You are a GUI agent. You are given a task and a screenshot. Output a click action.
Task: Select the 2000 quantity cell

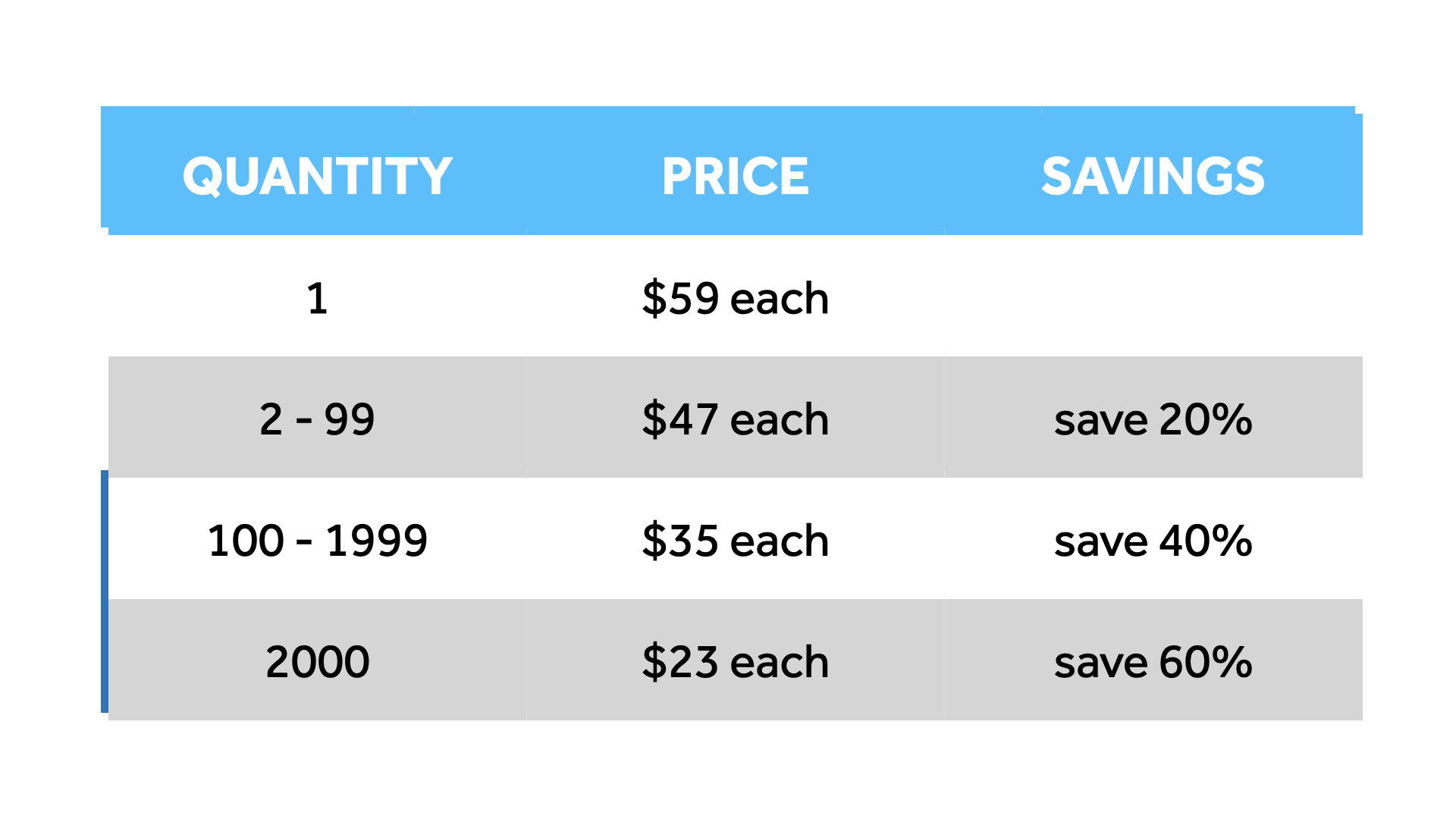click(317, 661)
